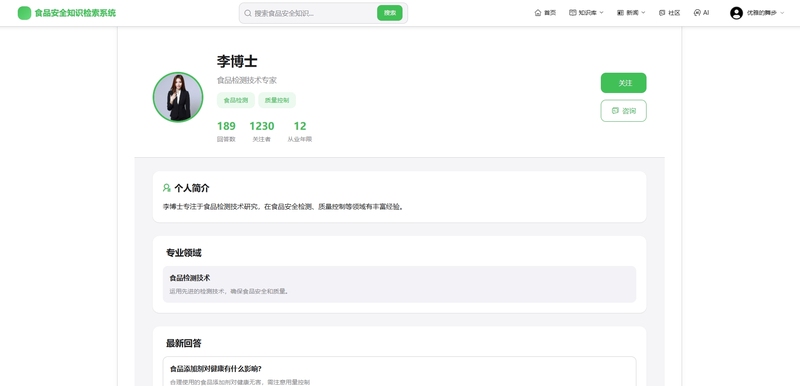The height and width of the screenshot is (386, 800).
Task: Click the 知识库 icon in navigation
Action: [572, 13]
